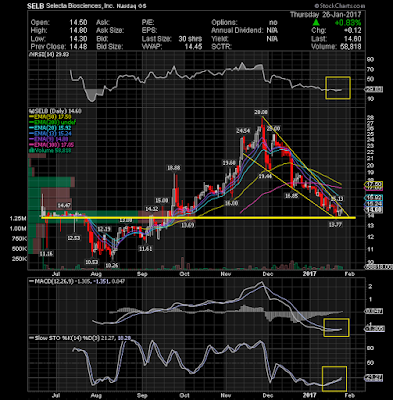This screenshot has height=400, width=393.
Task: Click the 13.69 price label
Action: pos(187,225)
